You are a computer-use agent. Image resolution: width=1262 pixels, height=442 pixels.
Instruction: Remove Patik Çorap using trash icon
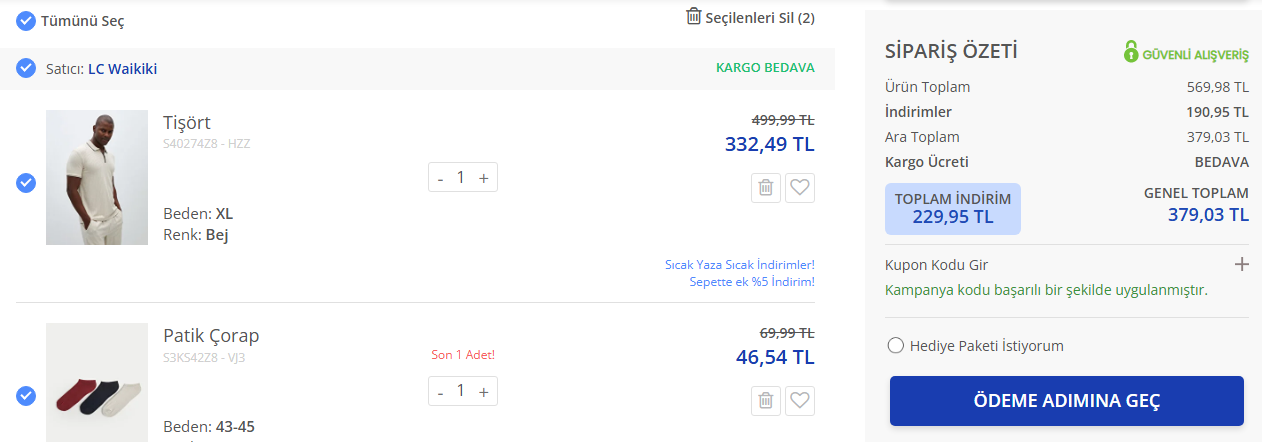[x=765, y=401]
